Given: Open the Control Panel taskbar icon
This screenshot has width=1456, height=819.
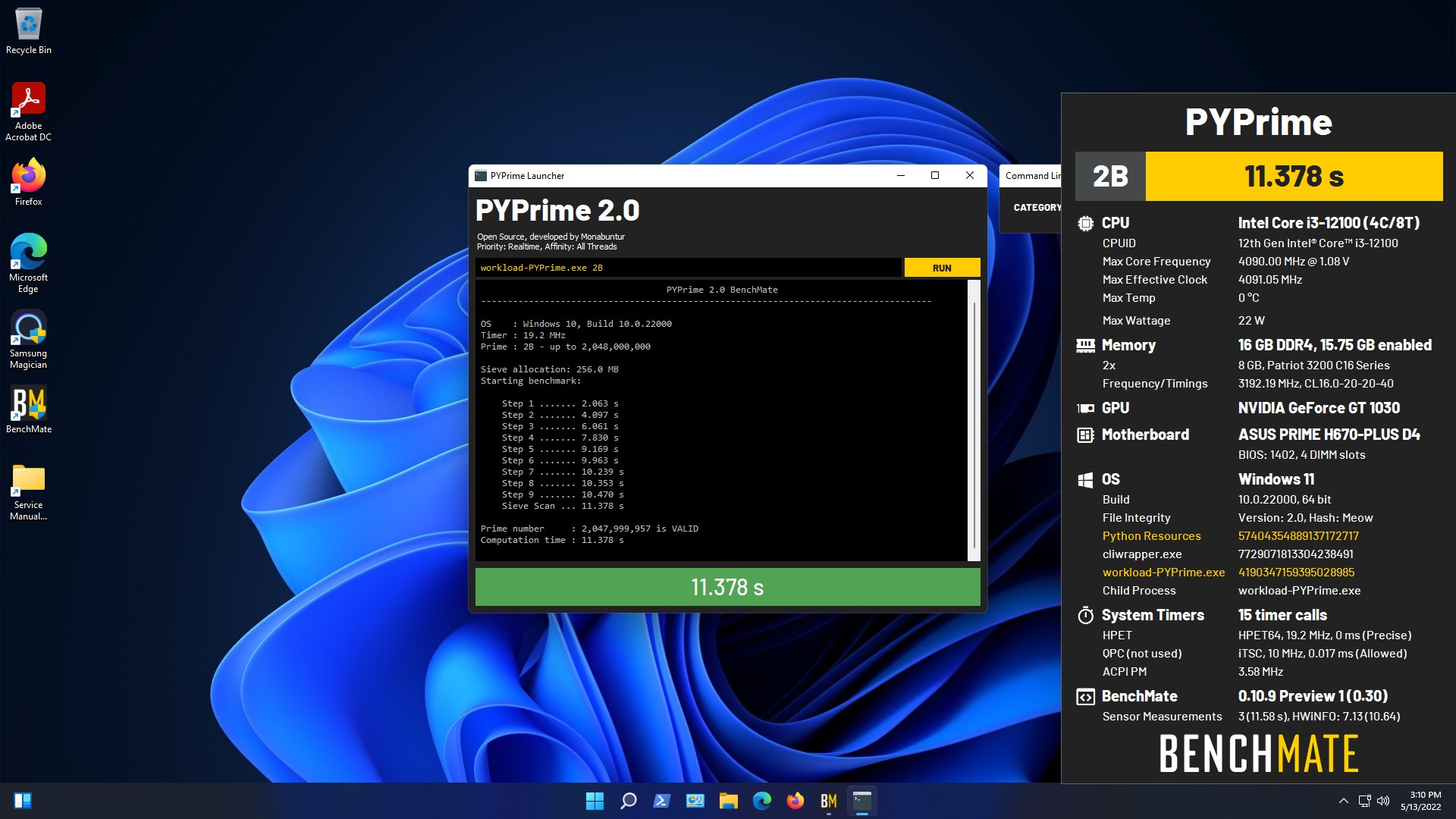Looking at the screenshot, I should [695, 801].
